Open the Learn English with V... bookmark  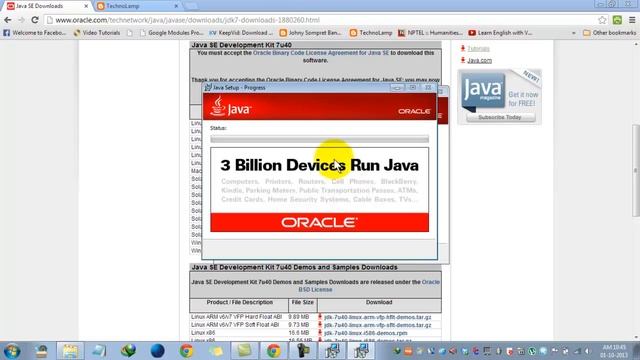tap(500, 33)
